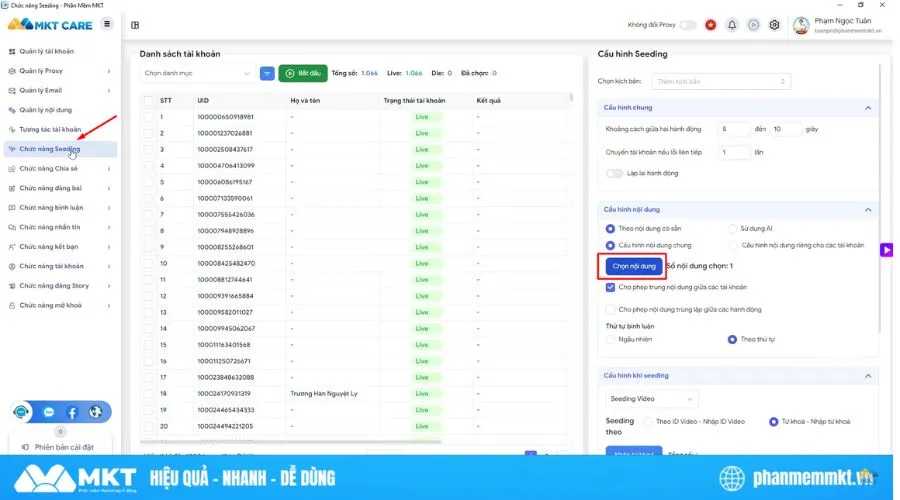Check row checkbox for UID 100000650918981
The width and height of the screenshot is (900, 500).
(148, 117)
